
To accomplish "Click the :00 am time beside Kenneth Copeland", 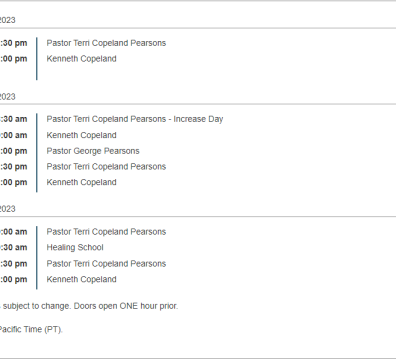I will pos(13,135).
